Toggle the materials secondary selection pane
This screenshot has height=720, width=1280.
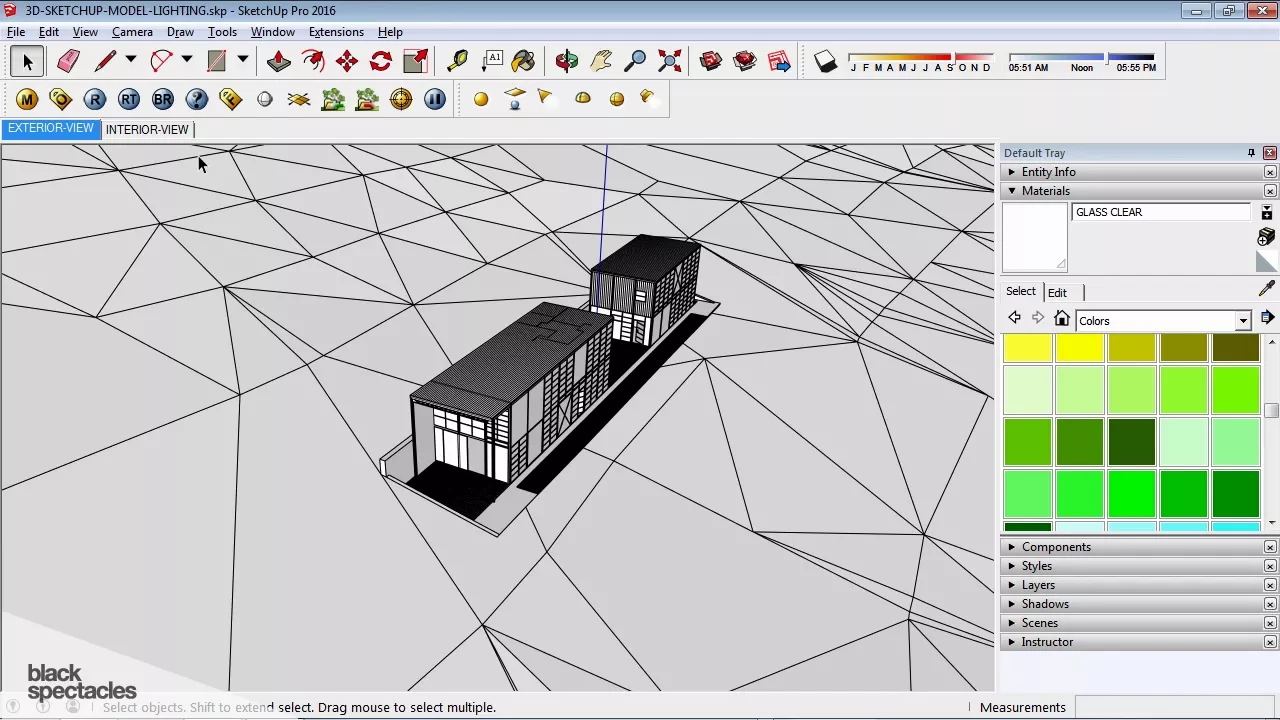point(1267,213)
